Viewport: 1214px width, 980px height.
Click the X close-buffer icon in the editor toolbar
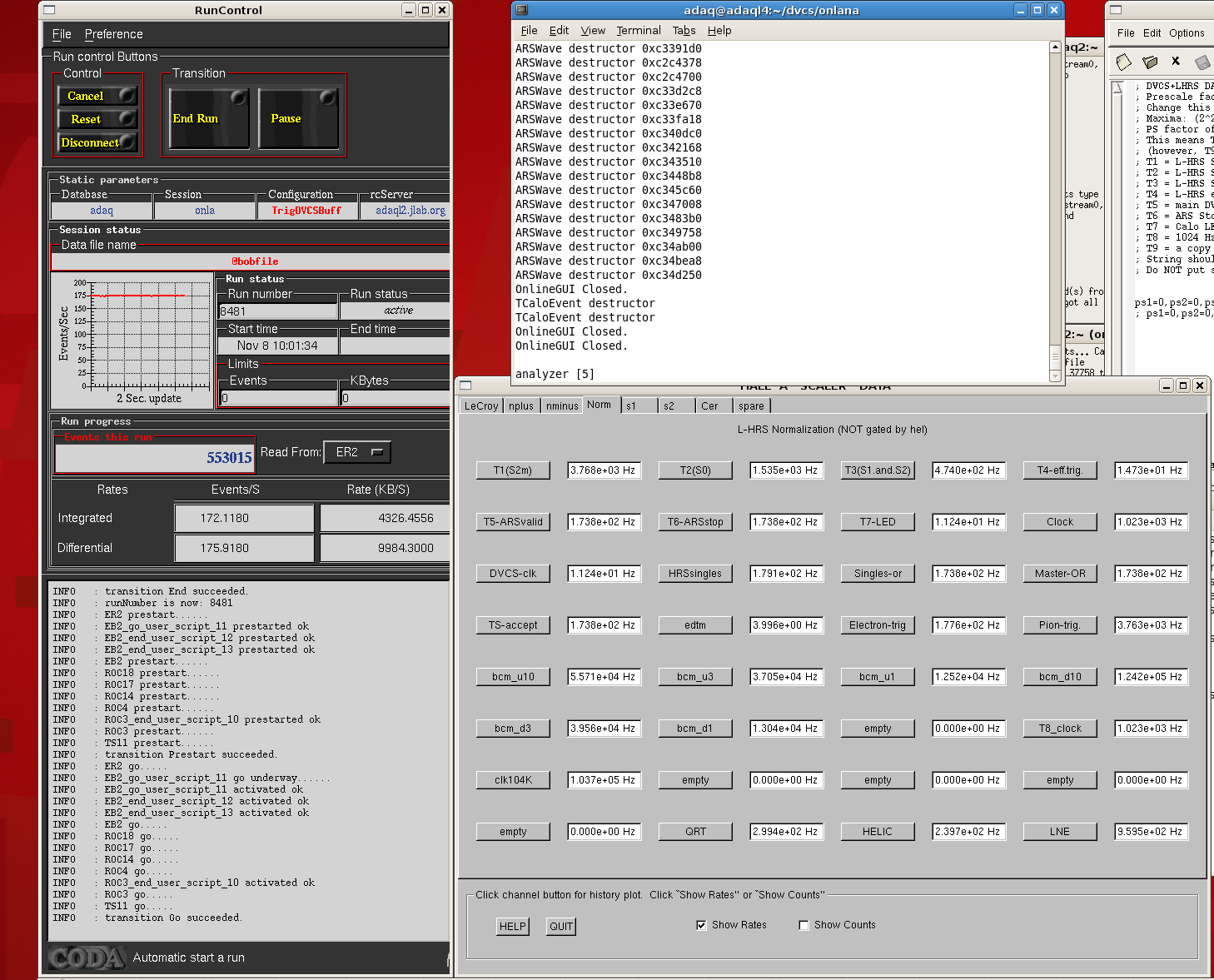coord(1176,61)
